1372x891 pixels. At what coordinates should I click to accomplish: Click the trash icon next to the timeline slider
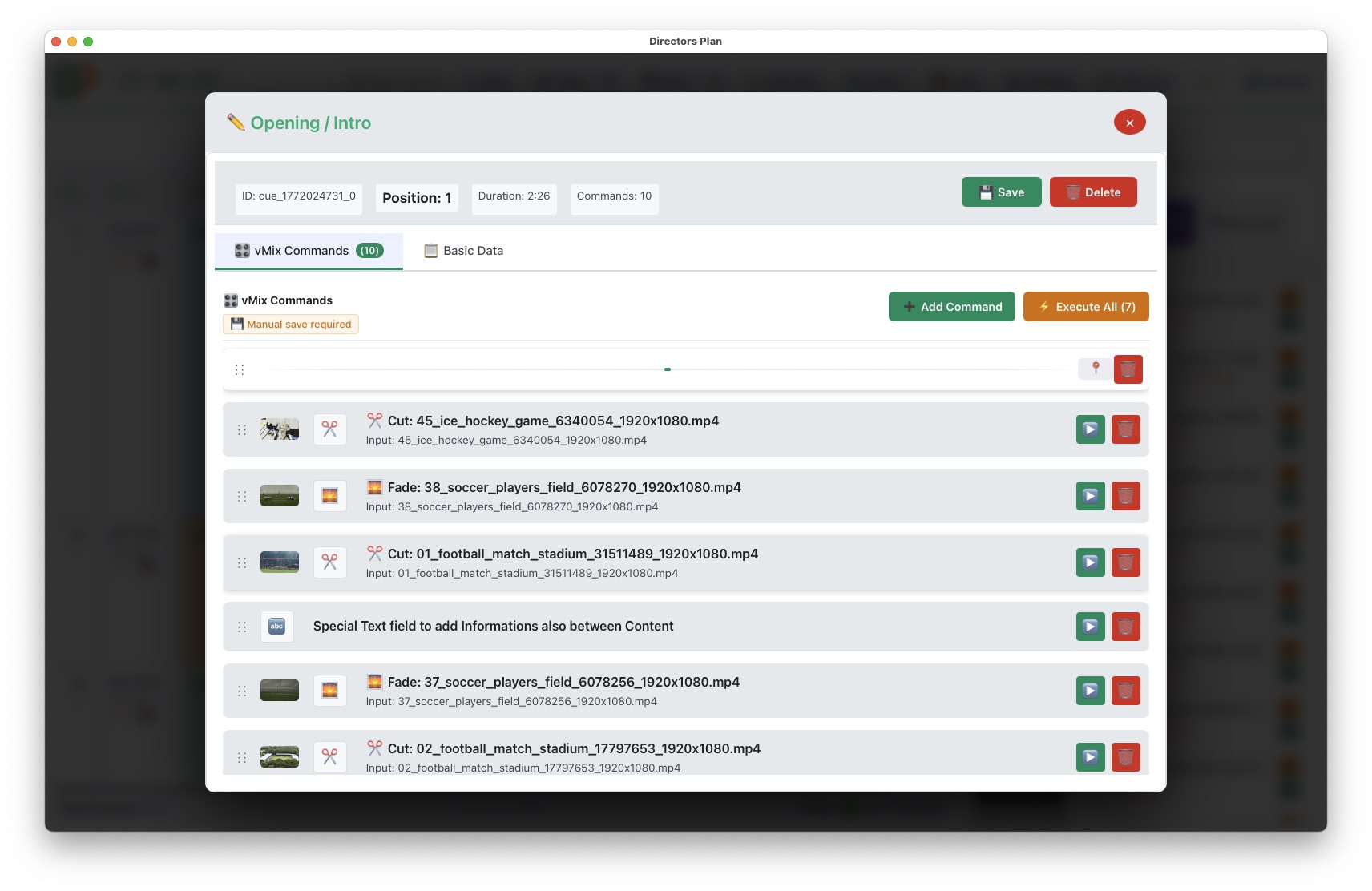coord(1128,369)
